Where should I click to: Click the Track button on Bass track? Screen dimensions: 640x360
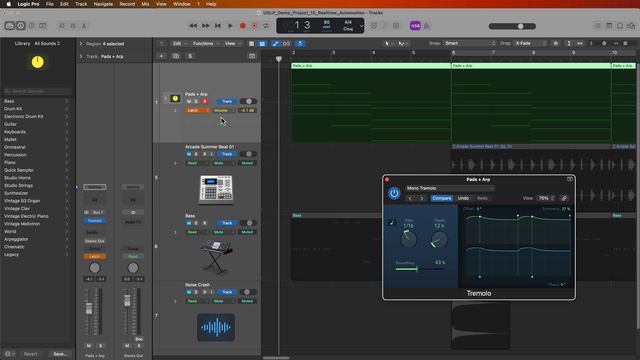pos(227,223)
